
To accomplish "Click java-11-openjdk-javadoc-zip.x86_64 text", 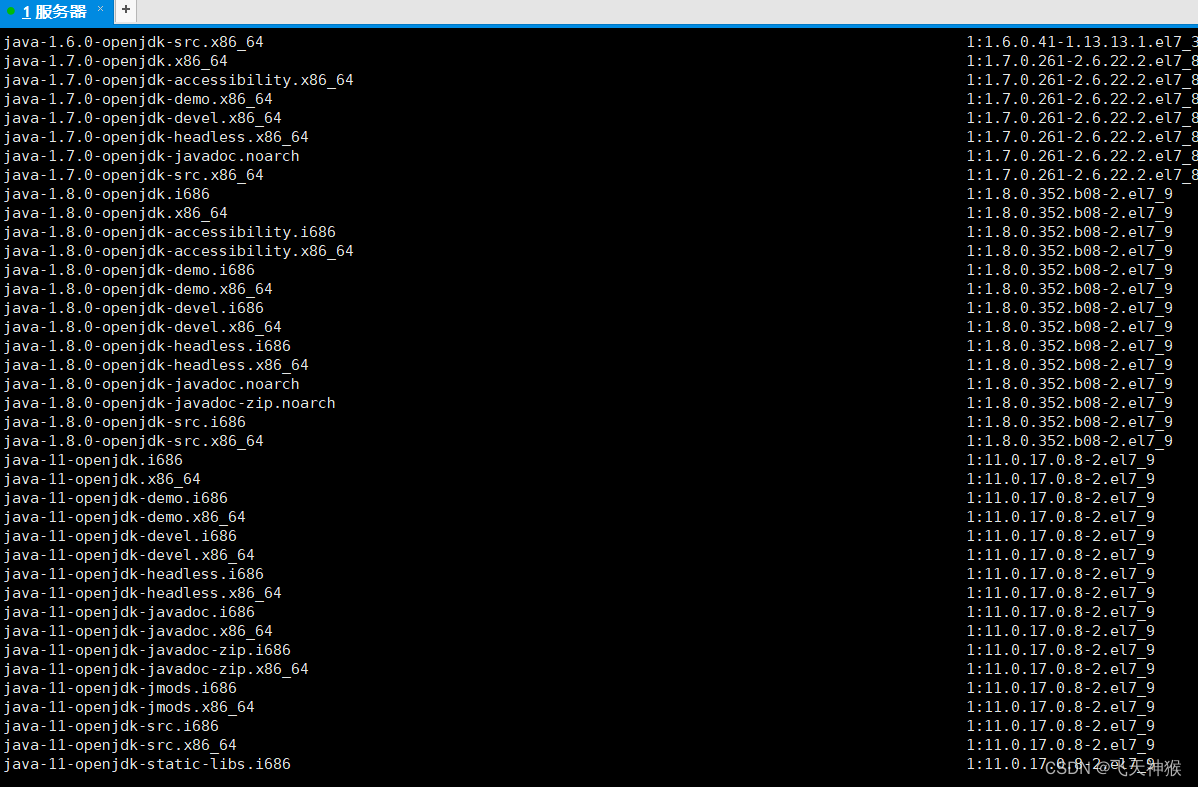I will [x=156, y=669].
